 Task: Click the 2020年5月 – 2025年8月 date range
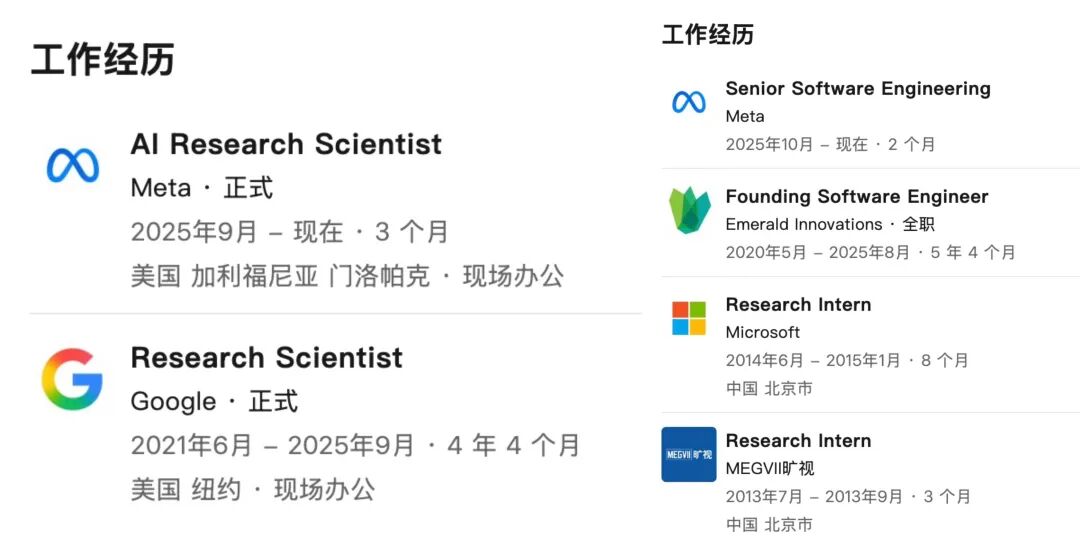click(x=817, y=253)
